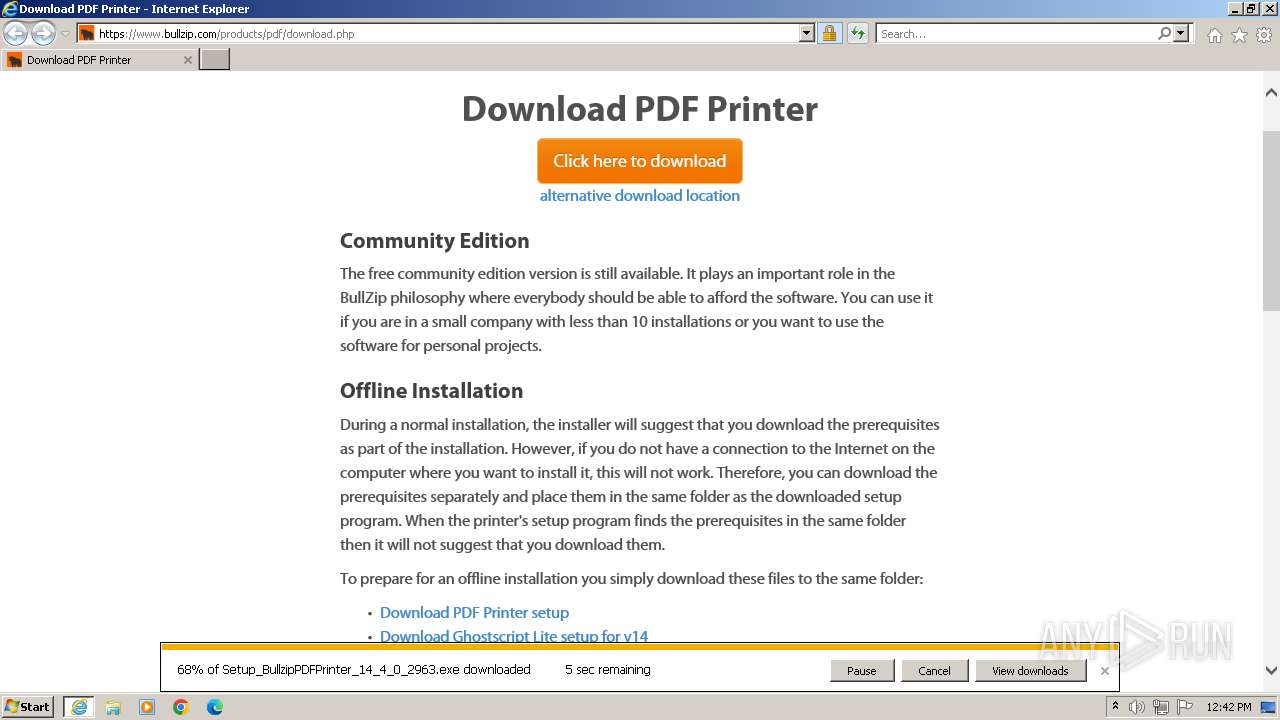This screenshot has width=1280, height=720.
Task: Click the browser Forward arrow button
Action: pos(43,33)
